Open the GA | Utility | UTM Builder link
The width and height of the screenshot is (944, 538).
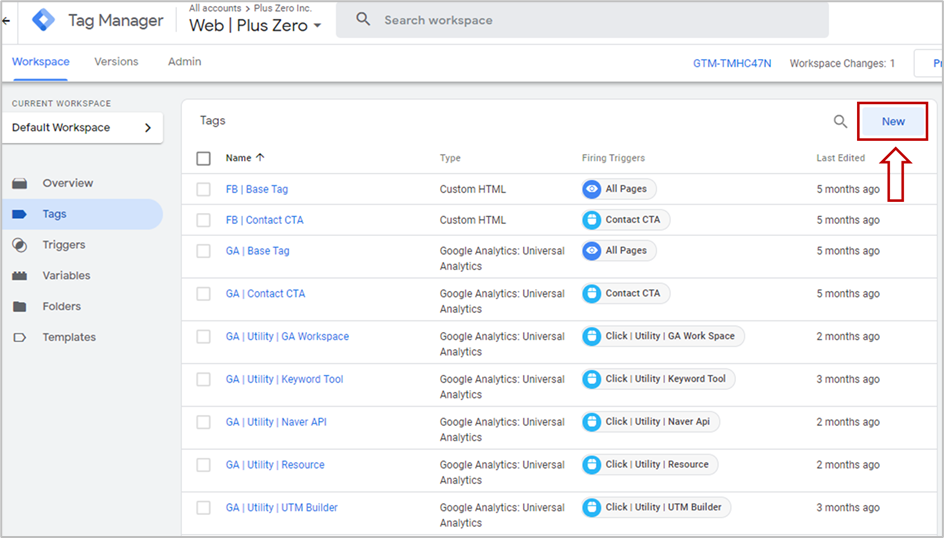click(x=282, y=507)
